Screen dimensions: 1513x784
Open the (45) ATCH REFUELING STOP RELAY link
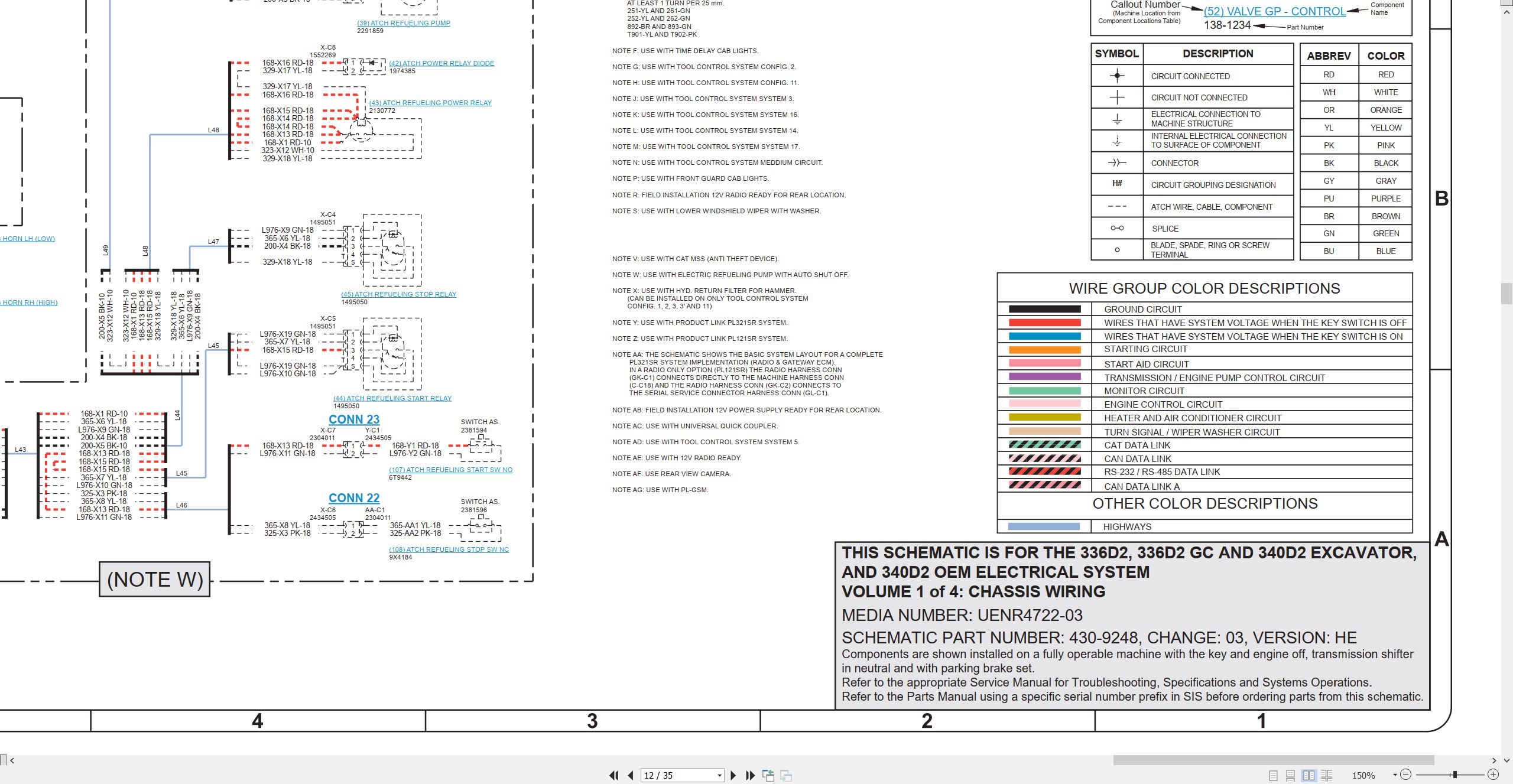coord(399,294)
